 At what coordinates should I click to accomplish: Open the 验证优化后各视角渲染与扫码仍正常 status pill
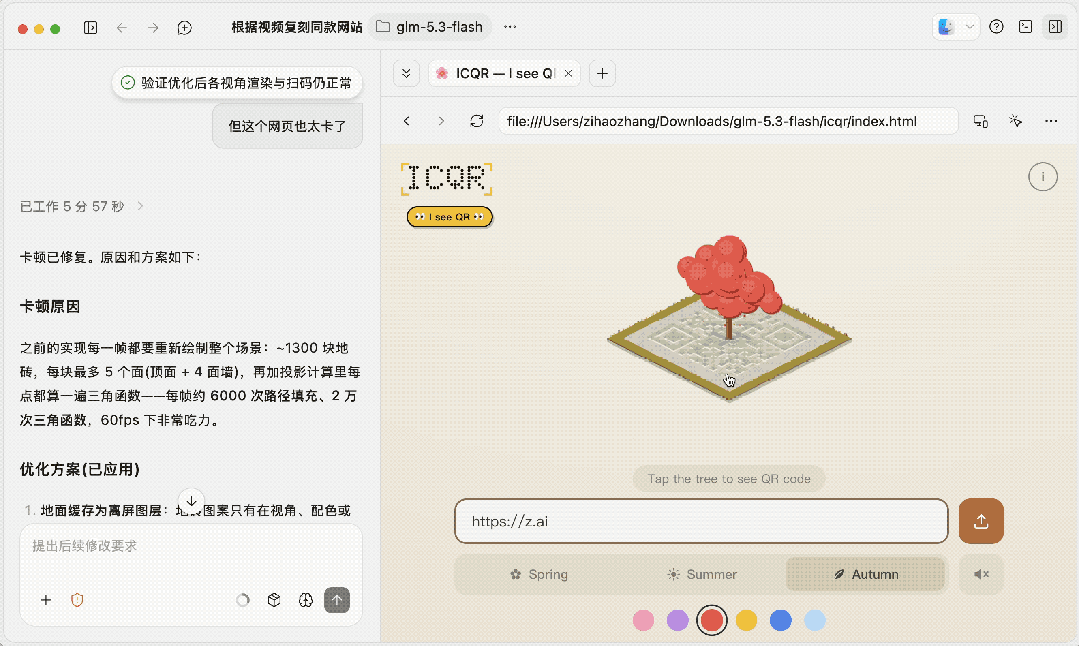click(237, 83)
